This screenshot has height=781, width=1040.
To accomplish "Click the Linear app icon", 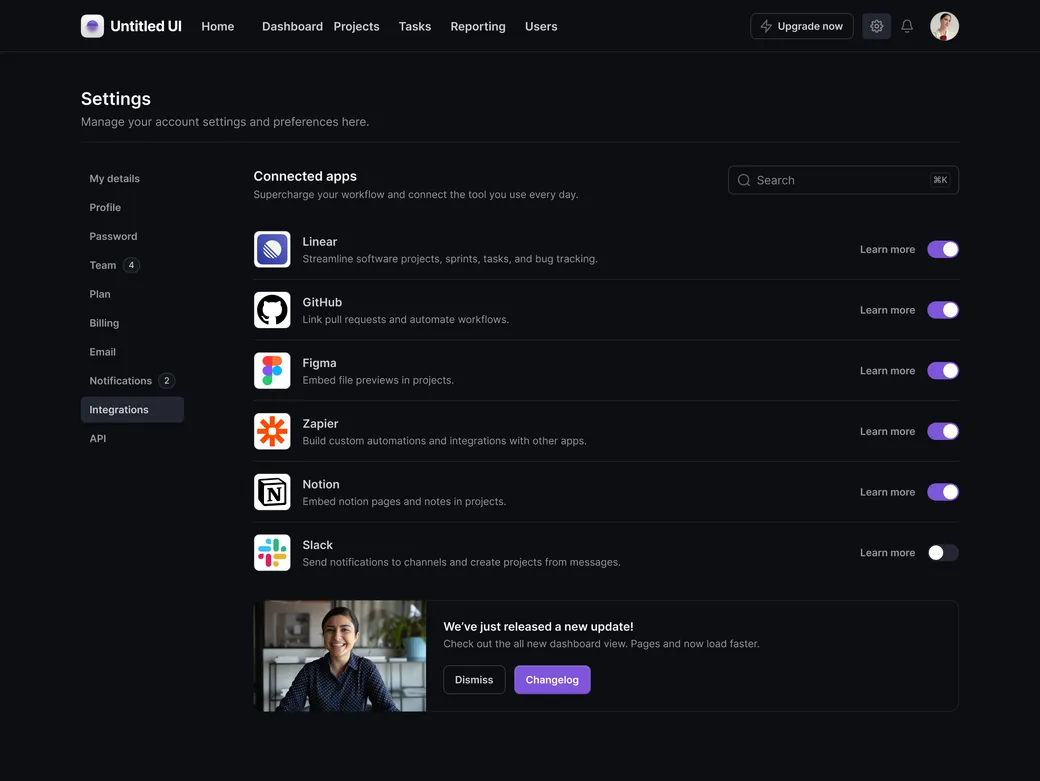I will (x=272, y=249).
